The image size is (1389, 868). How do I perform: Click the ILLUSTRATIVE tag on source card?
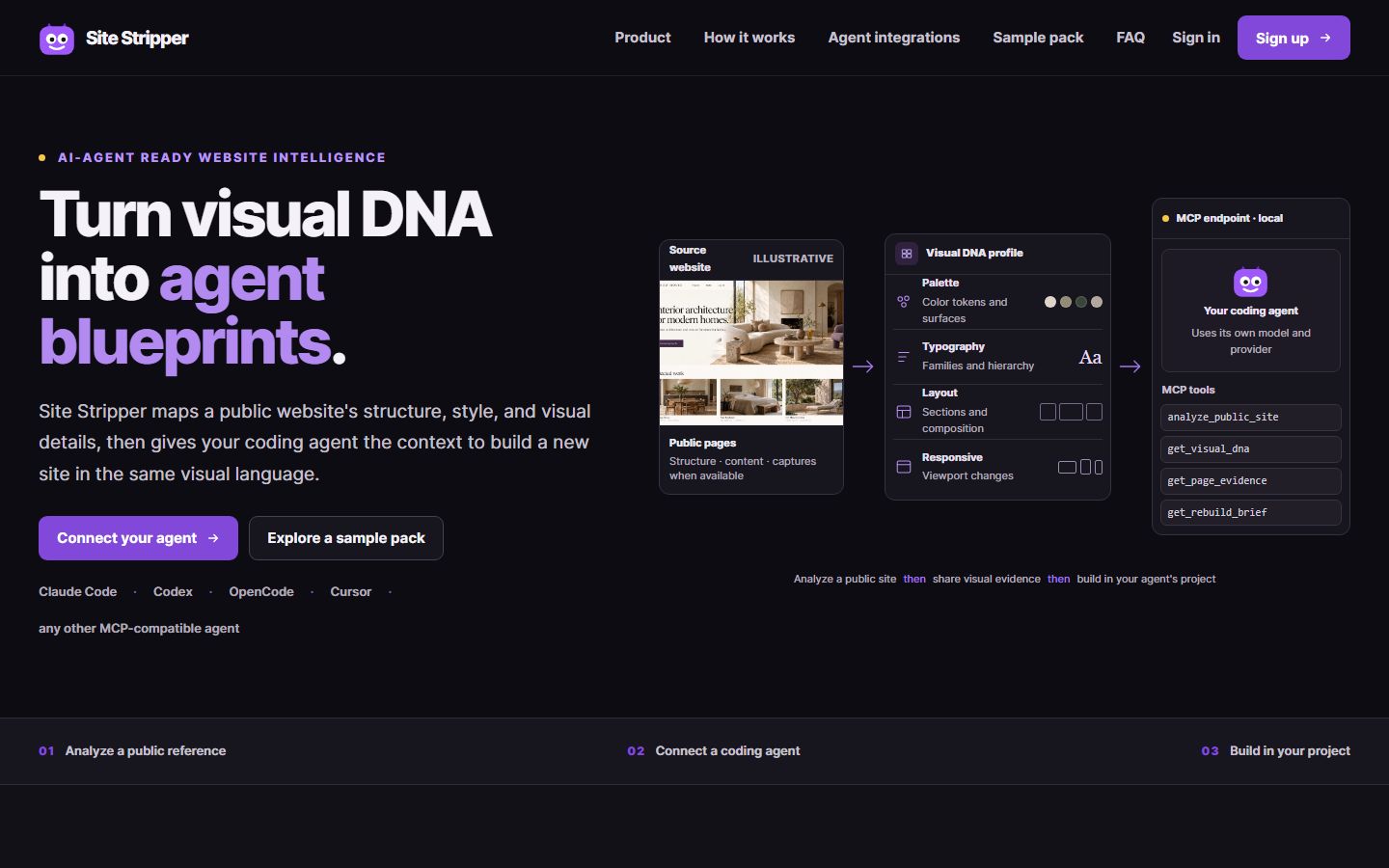pyautogui.click(x=793, y=258)
